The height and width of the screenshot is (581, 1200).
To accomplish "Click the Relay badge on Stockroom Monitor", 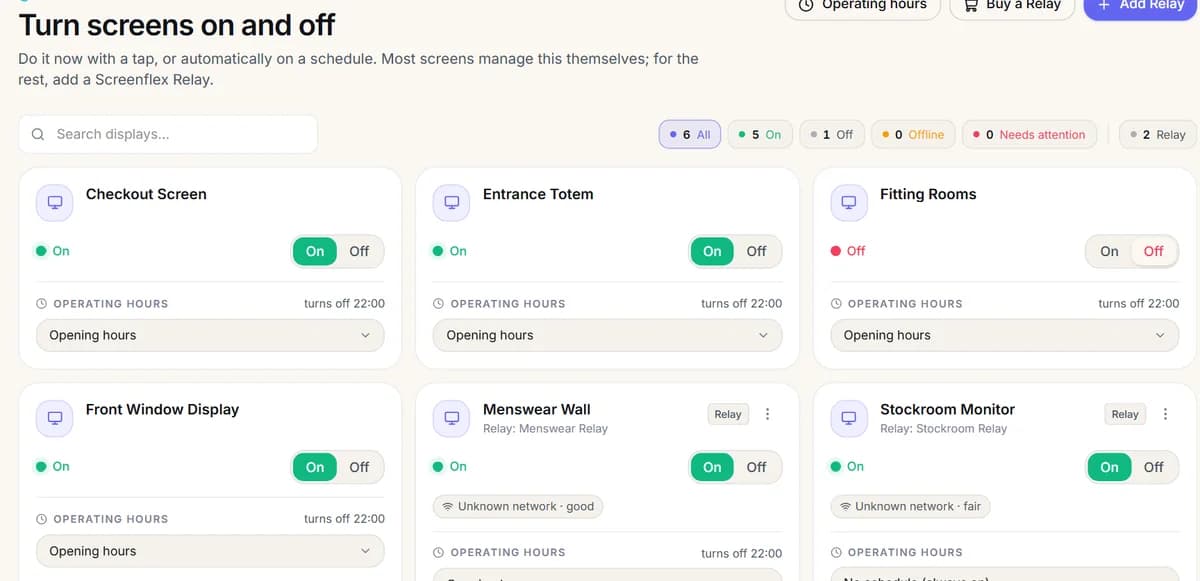I will pos(1125,414).
